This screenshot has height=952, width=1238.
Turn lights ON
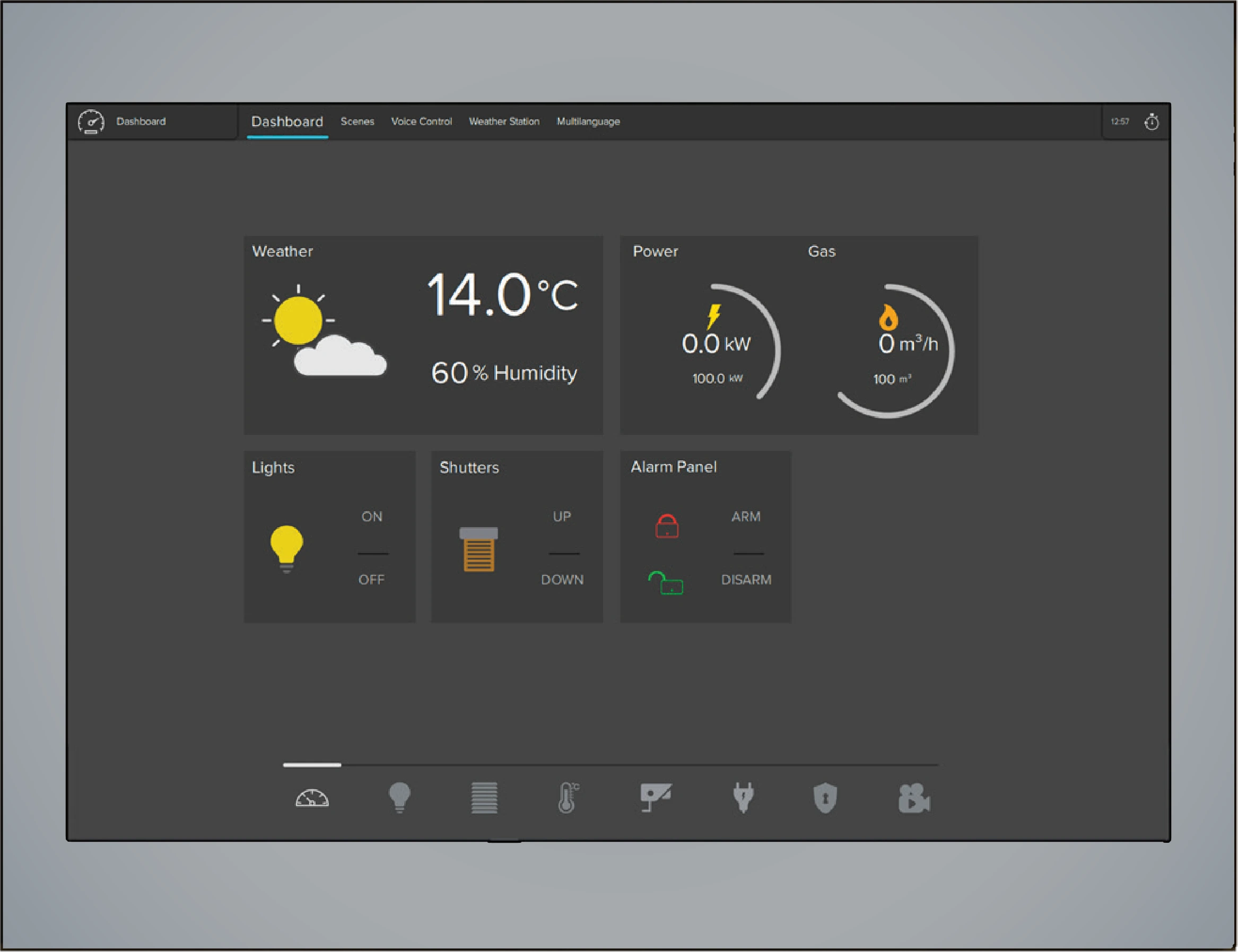tap(372, 516)
